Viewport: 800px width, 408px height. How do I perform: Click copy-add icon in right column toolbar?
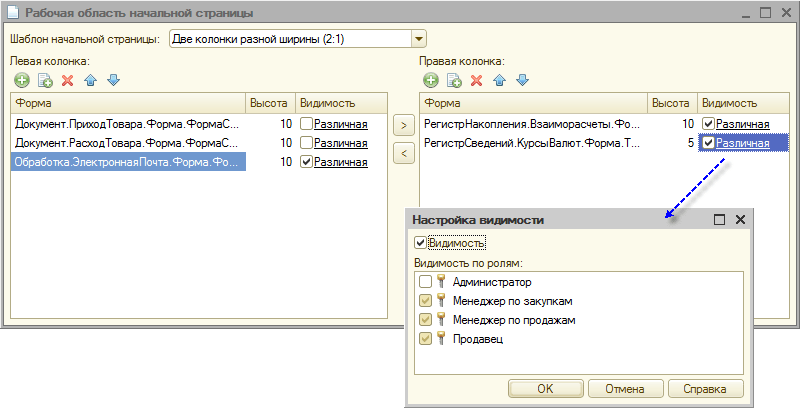454,80
